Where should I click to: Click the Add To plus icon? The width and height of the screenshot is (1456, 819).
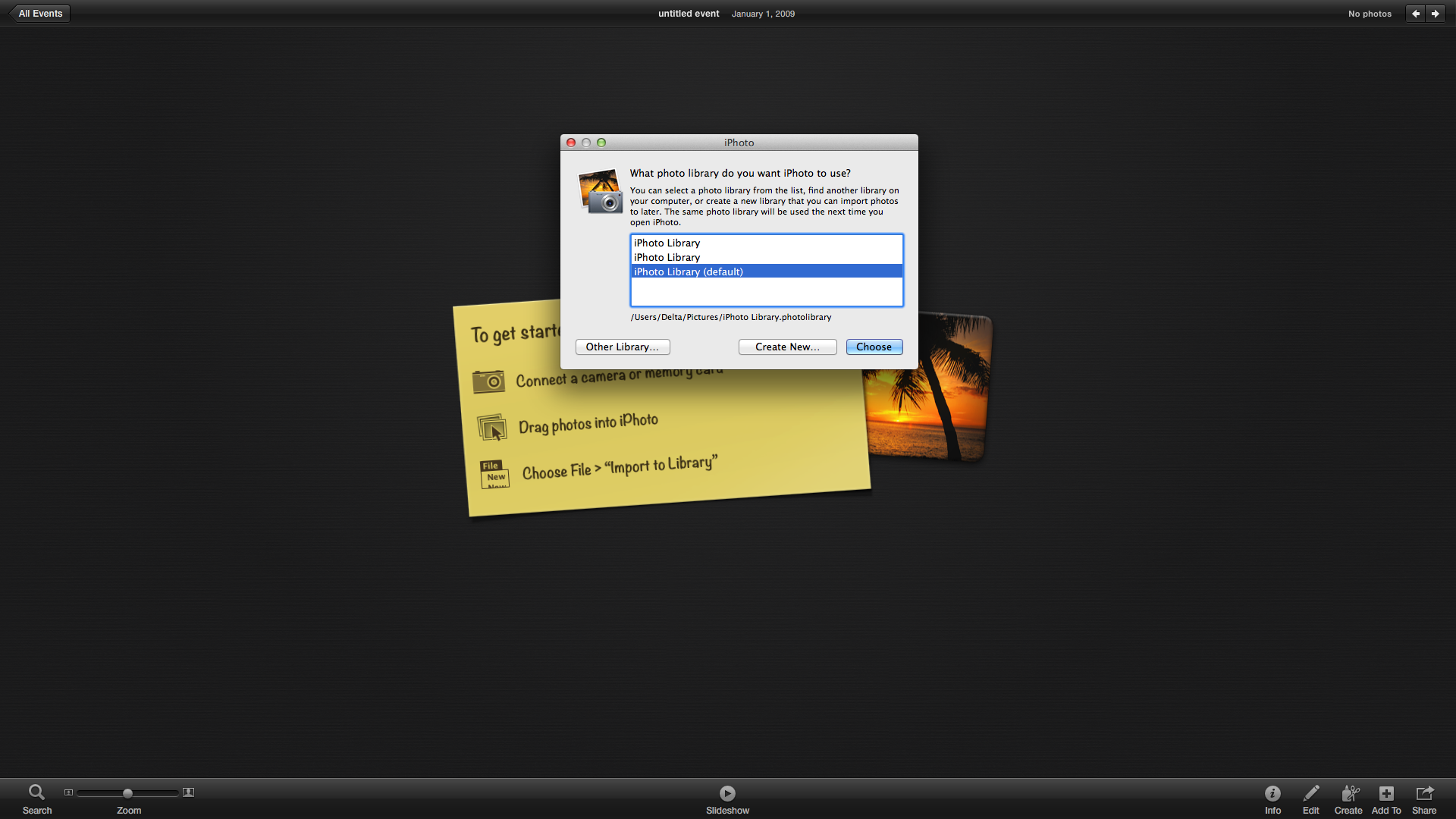point(1385,793)
